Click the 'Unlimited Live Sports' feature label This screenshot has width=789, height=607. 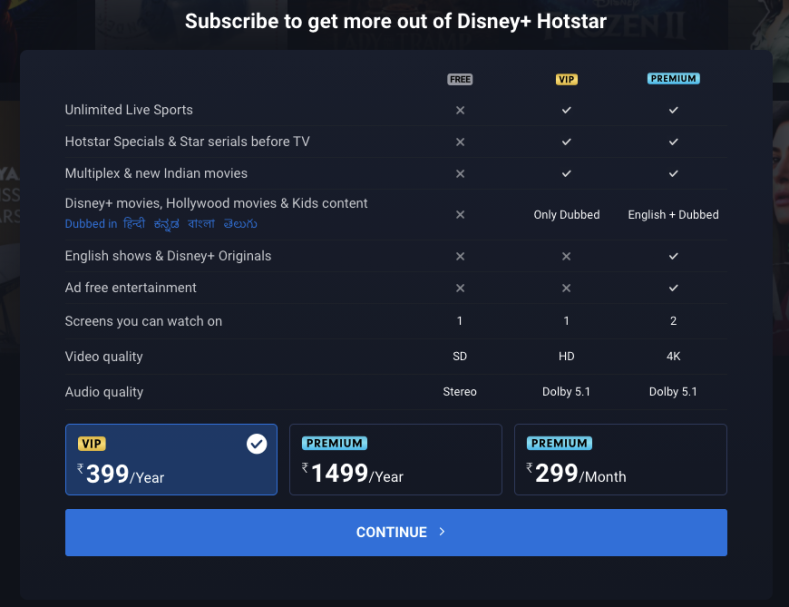click(x=129, y=110)
